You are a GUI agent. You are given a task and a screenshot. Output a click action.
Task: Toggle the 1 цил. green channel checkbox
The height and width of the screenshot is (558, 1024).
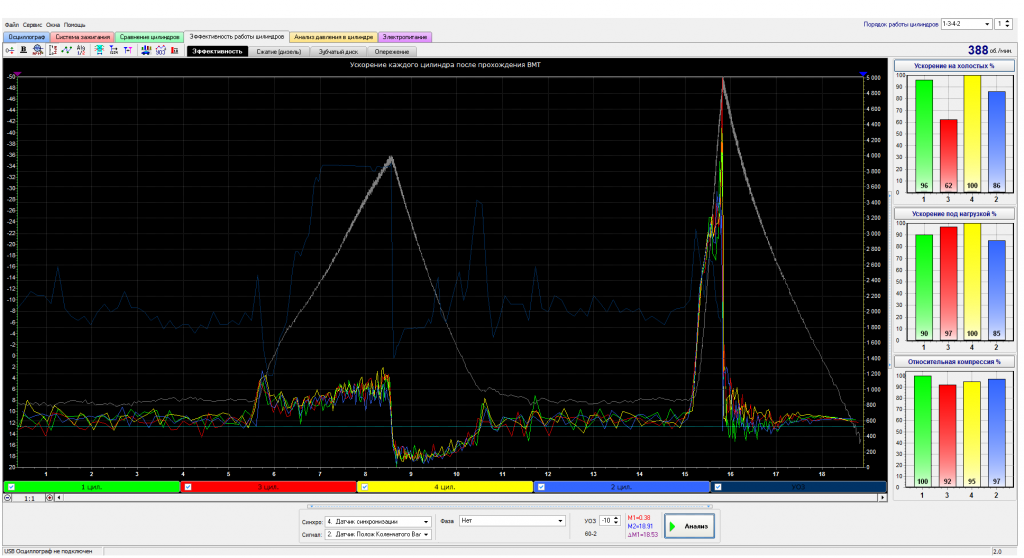click(11, 487)
